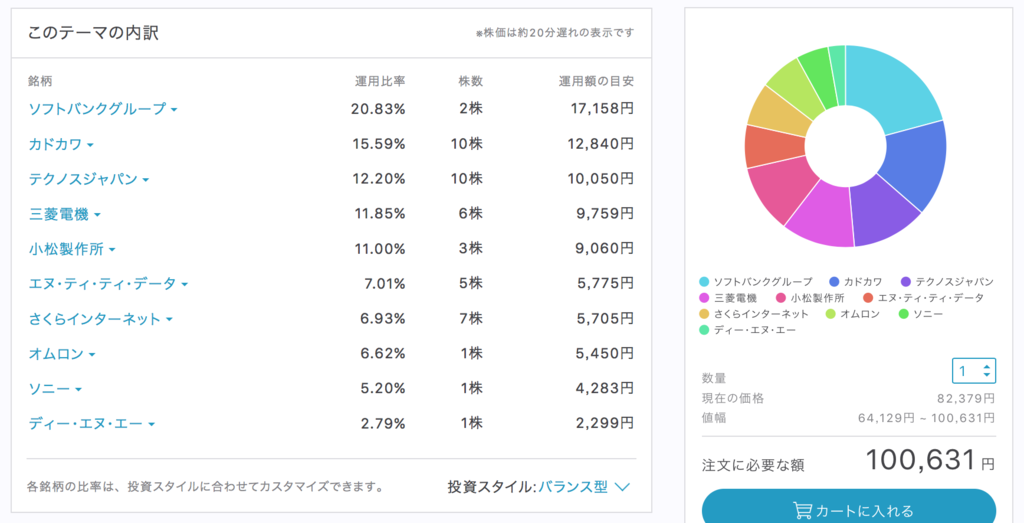
Task: Click the カドカワ legend color dot
Action: click(x=834, y=282)
